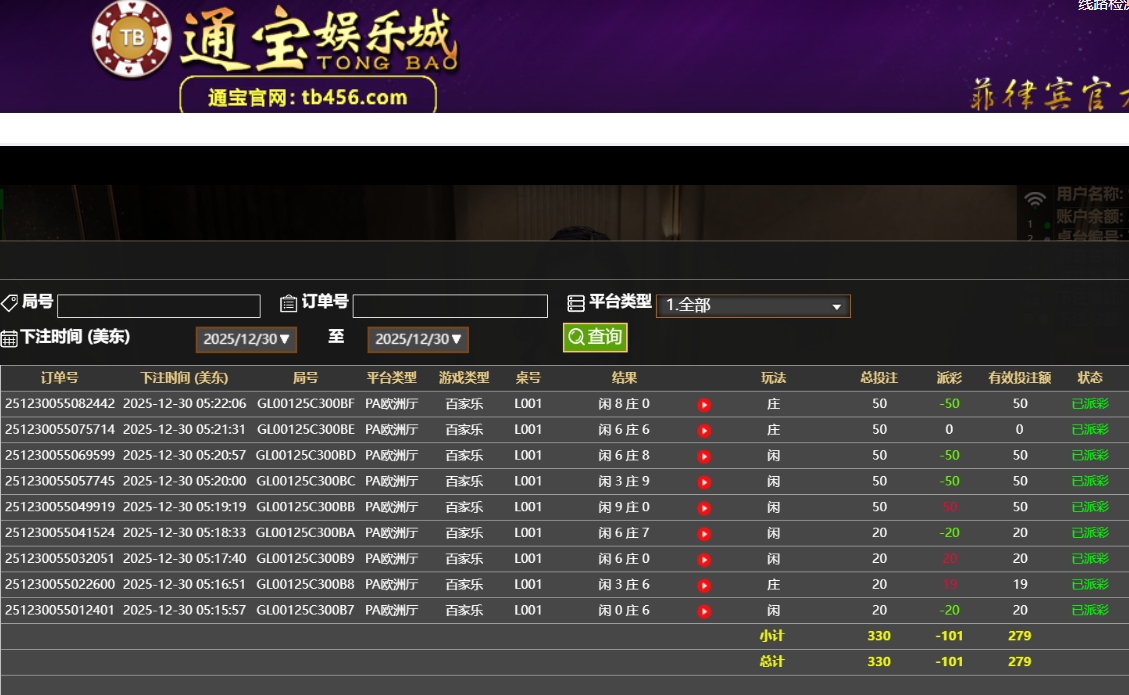Click the 下注时间 (美东) column header

(x=184, y=378)
